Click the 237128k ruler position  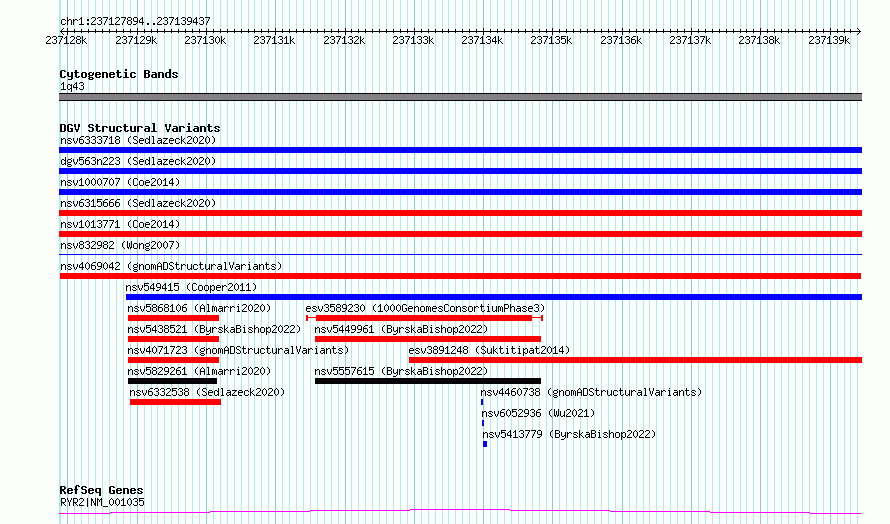coord(66,40)
